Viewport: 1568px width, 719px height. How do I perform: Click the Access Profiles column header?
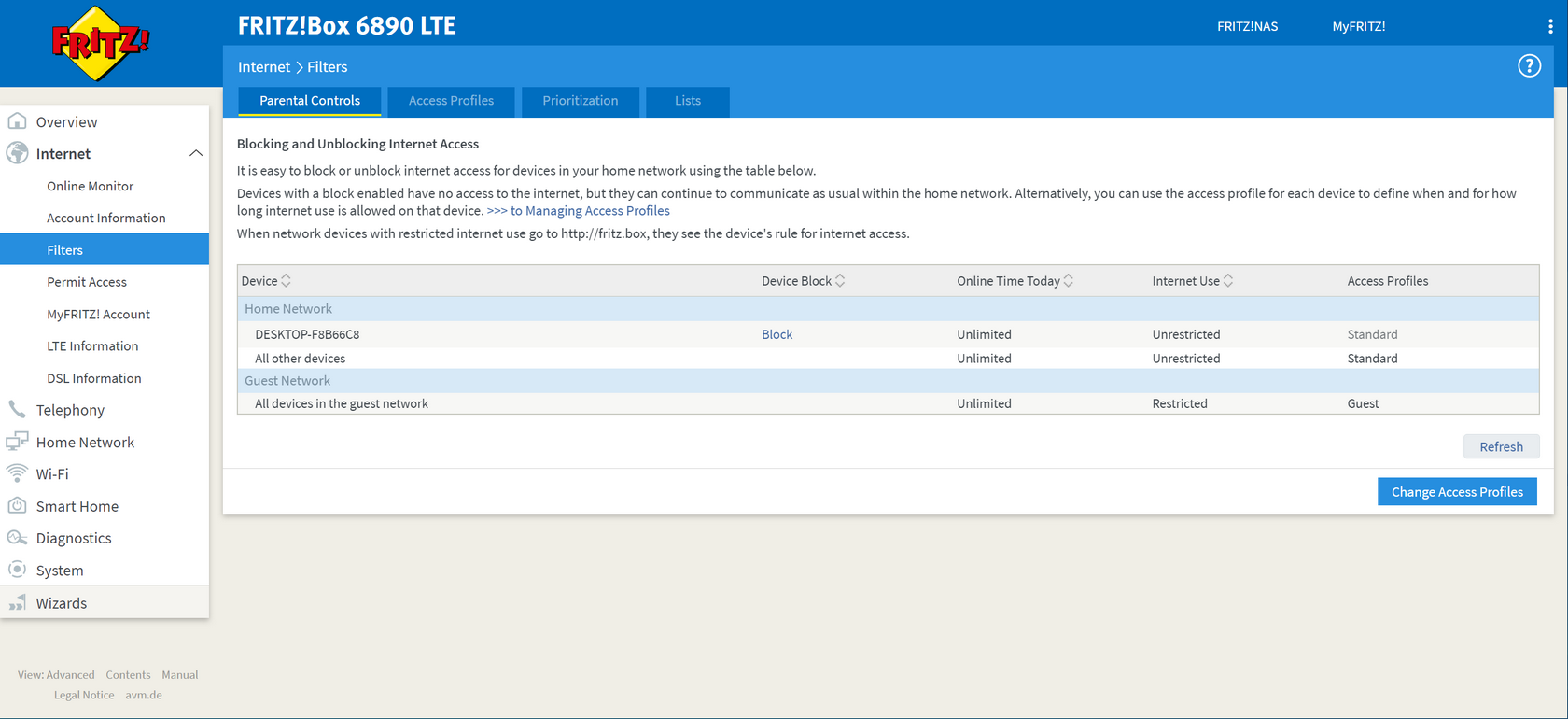[1388, 281]
